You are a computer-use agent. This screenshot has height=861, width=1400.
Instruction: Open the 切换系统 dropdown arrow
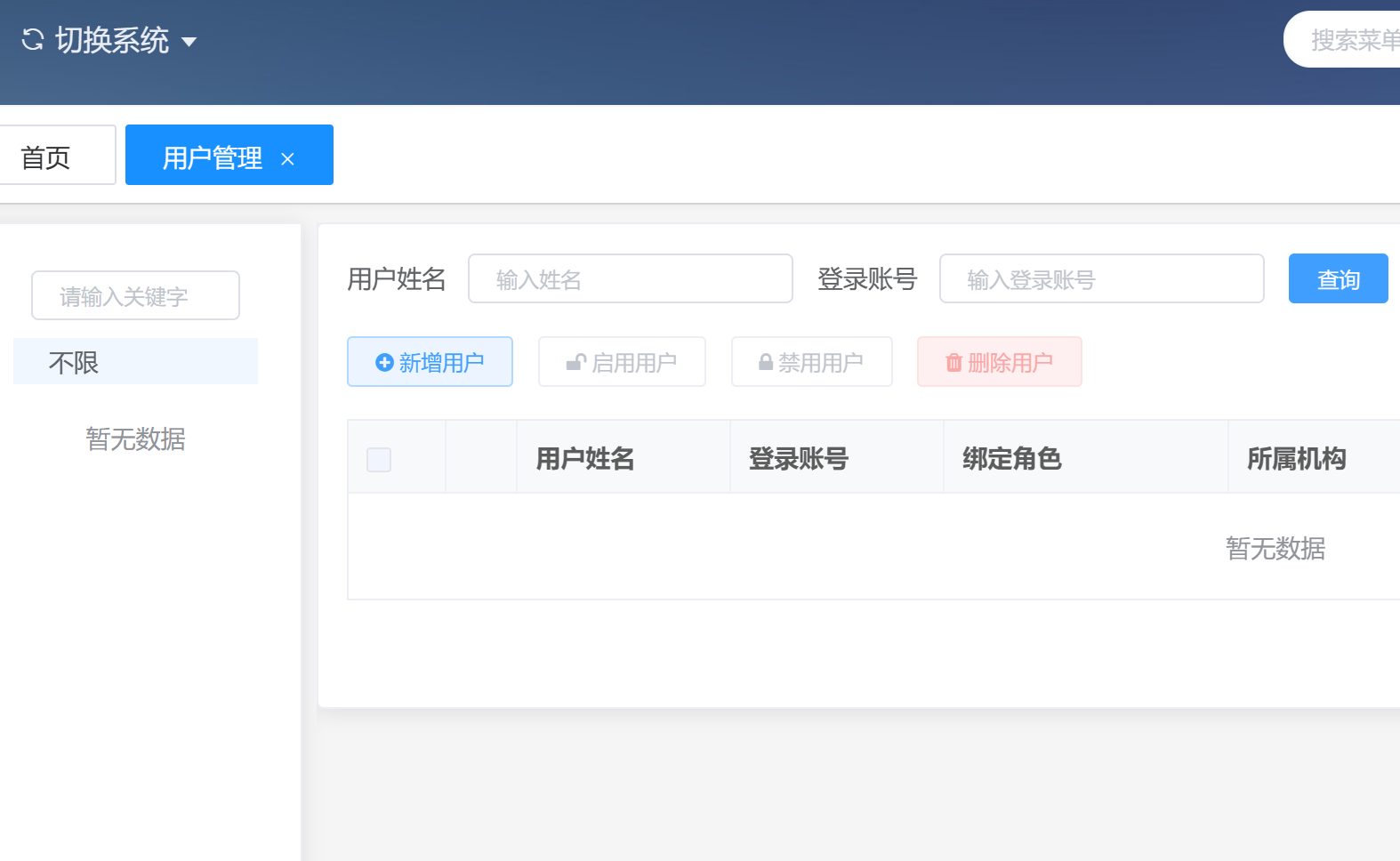coord(189,42)
